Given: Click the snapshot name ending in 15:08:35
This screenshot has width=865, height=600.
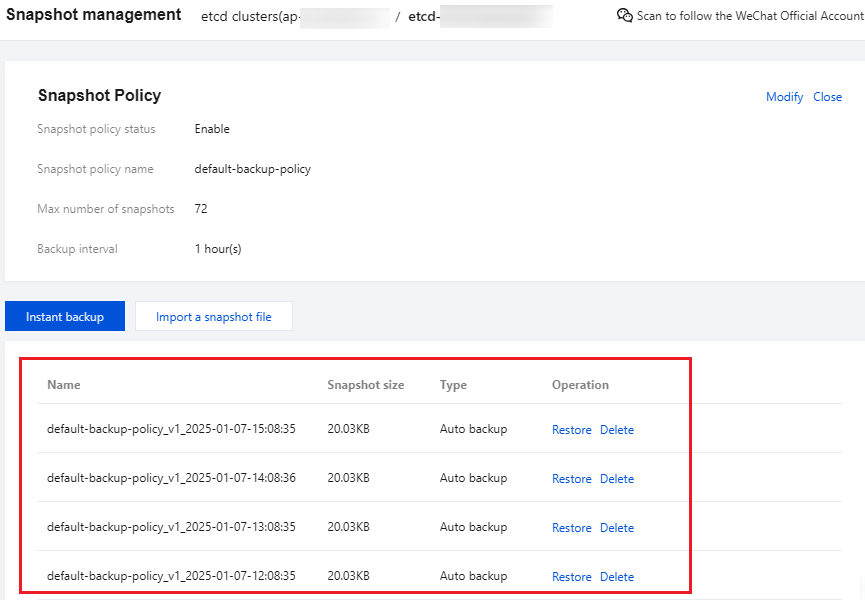Looking at the screenshot, I should point(171,429).
